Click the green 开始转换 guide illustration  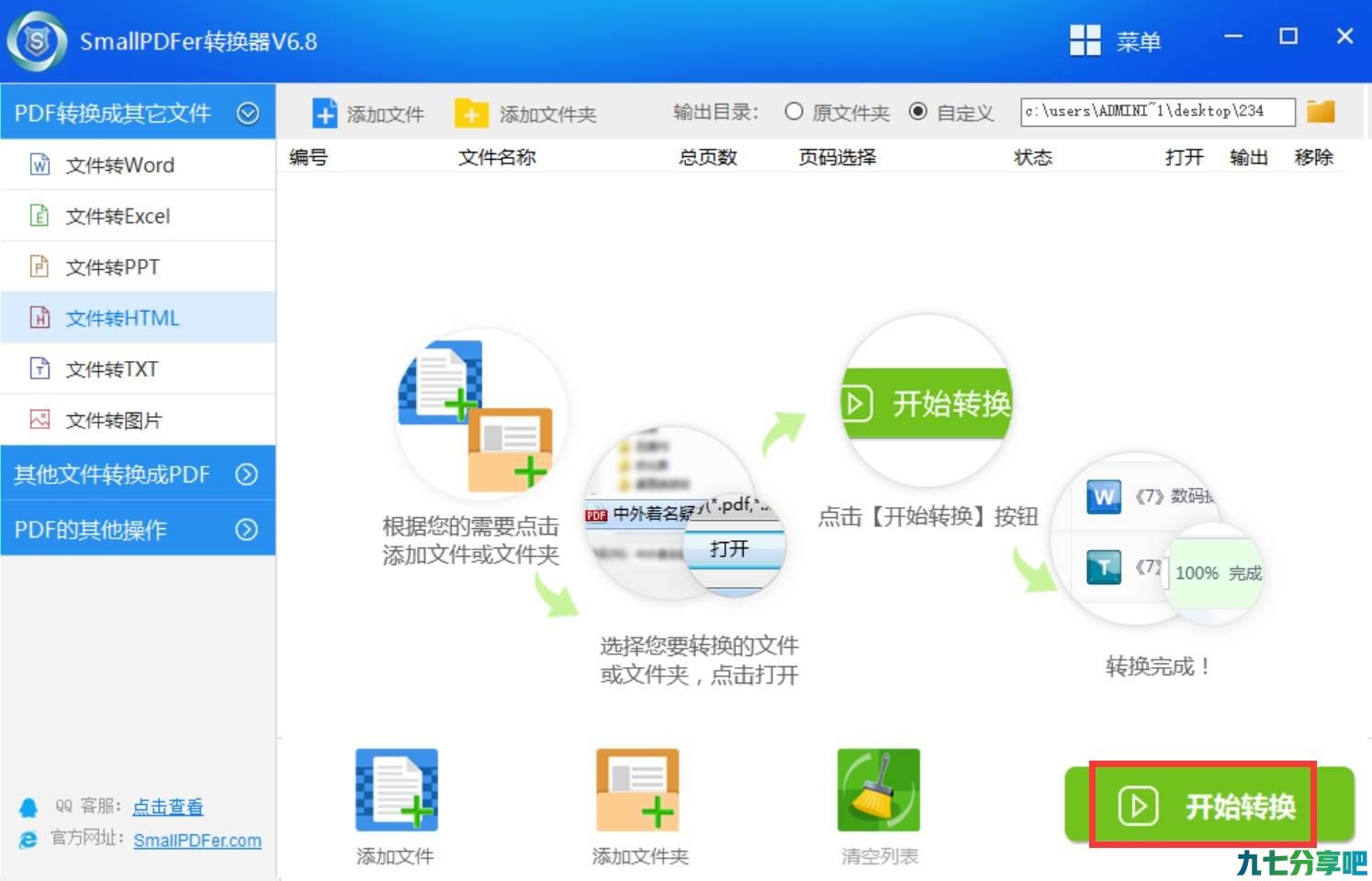click(928, 402)
